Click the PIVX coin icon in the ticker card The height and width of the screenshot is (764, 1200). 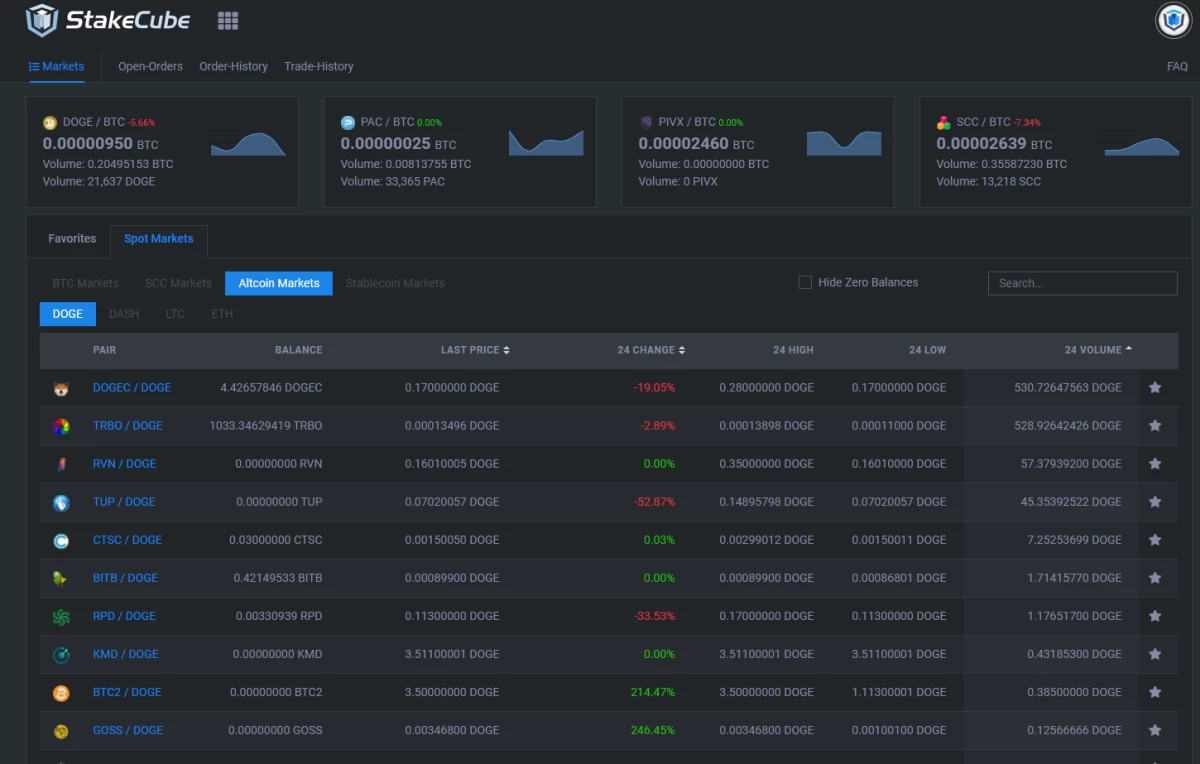(646, 123)
